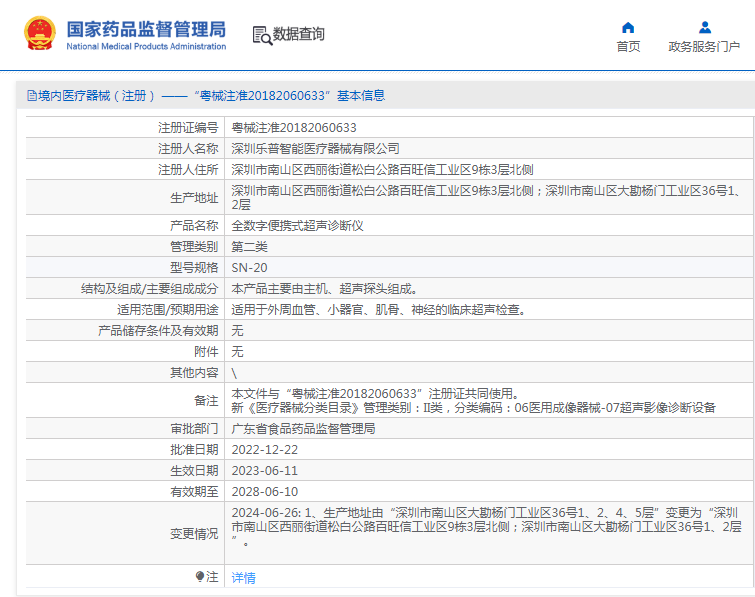Click the backslash value for 其他内容
The height and width of the screenshot is (597, 755).
[234, 373]
